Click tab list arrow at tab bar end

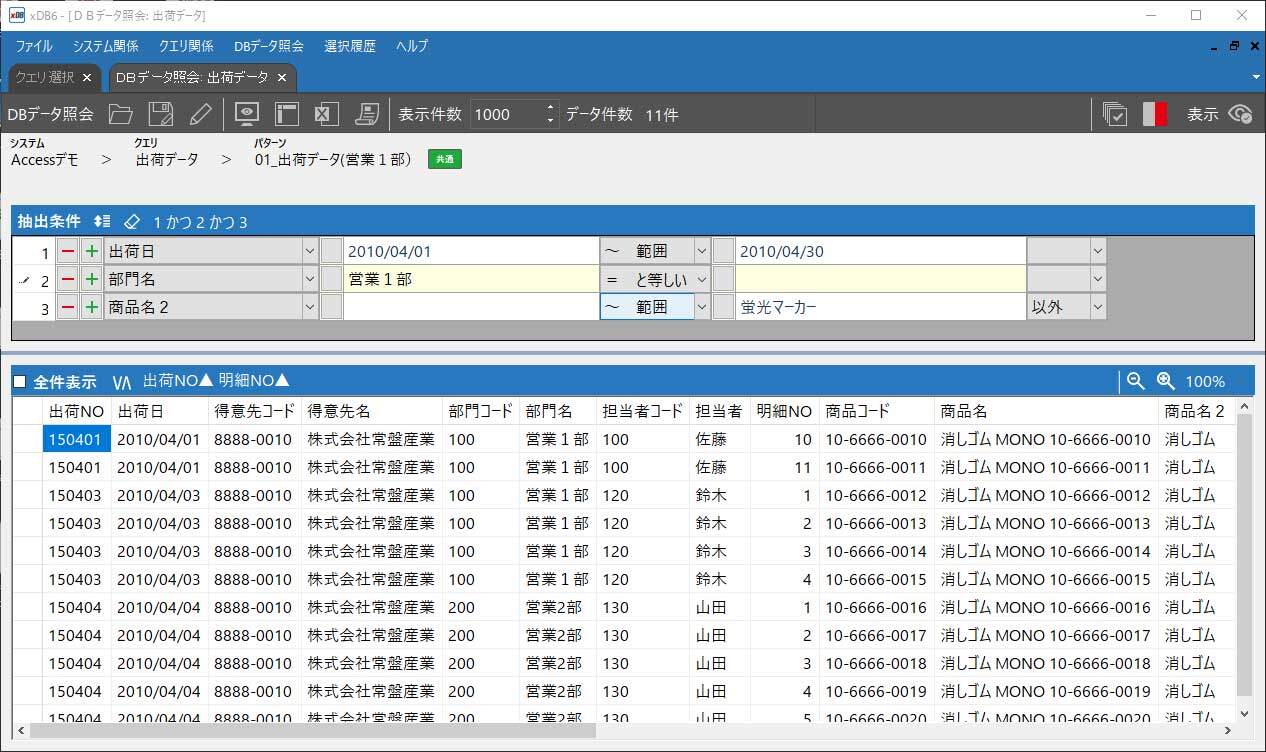tap(1255, 77)
